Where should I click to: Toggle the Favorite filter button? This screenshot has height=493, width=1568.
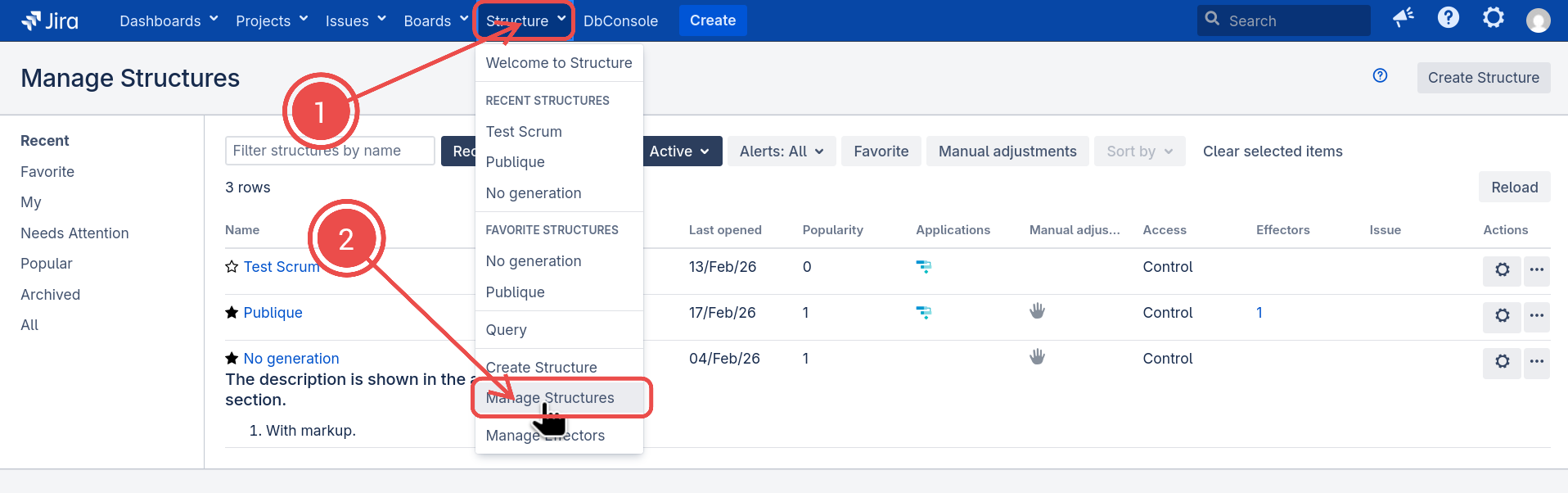coord(881,152)
